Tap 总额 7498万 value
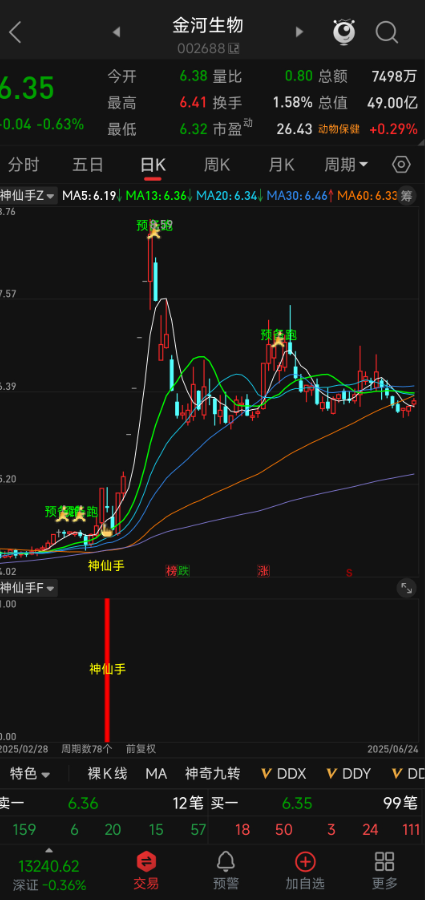 pos(394,76)
